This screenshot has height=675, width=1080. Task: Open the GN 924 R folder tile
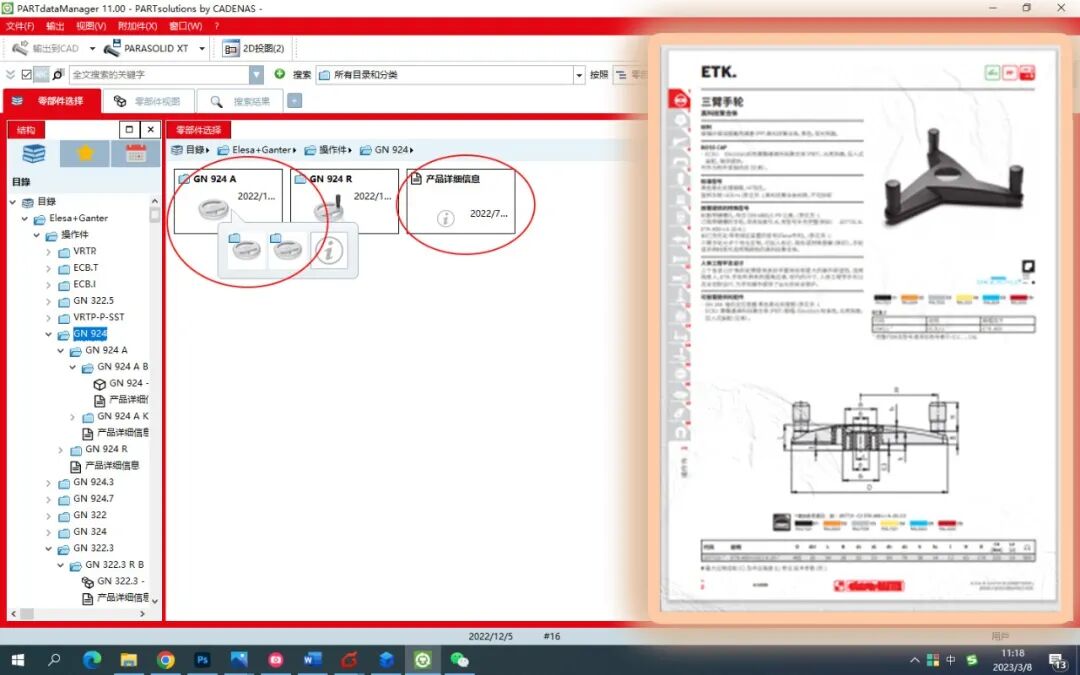coord(344,200)
